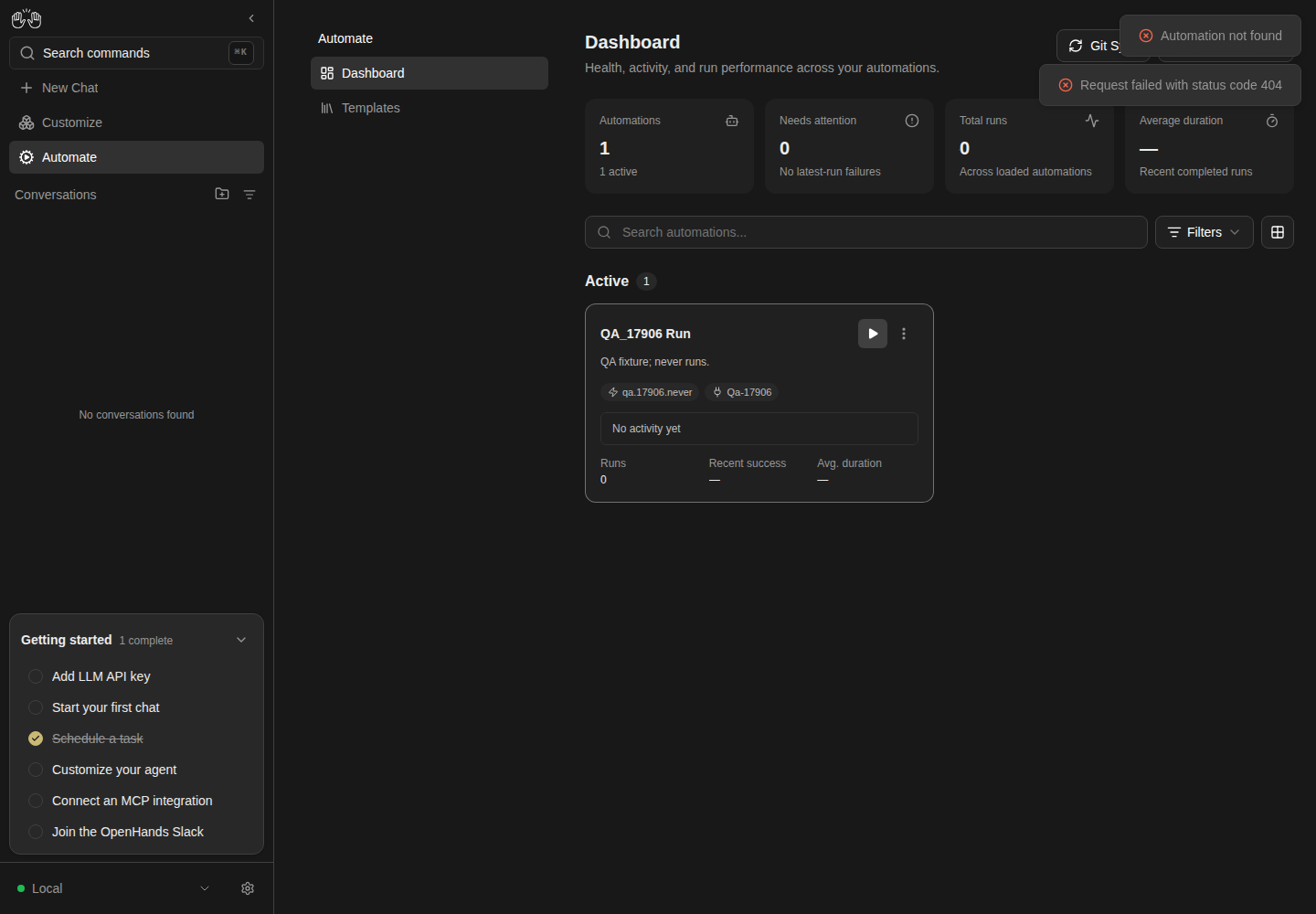Click the Total runs activity icon

pyautogui.click(x=1092, y=121)
